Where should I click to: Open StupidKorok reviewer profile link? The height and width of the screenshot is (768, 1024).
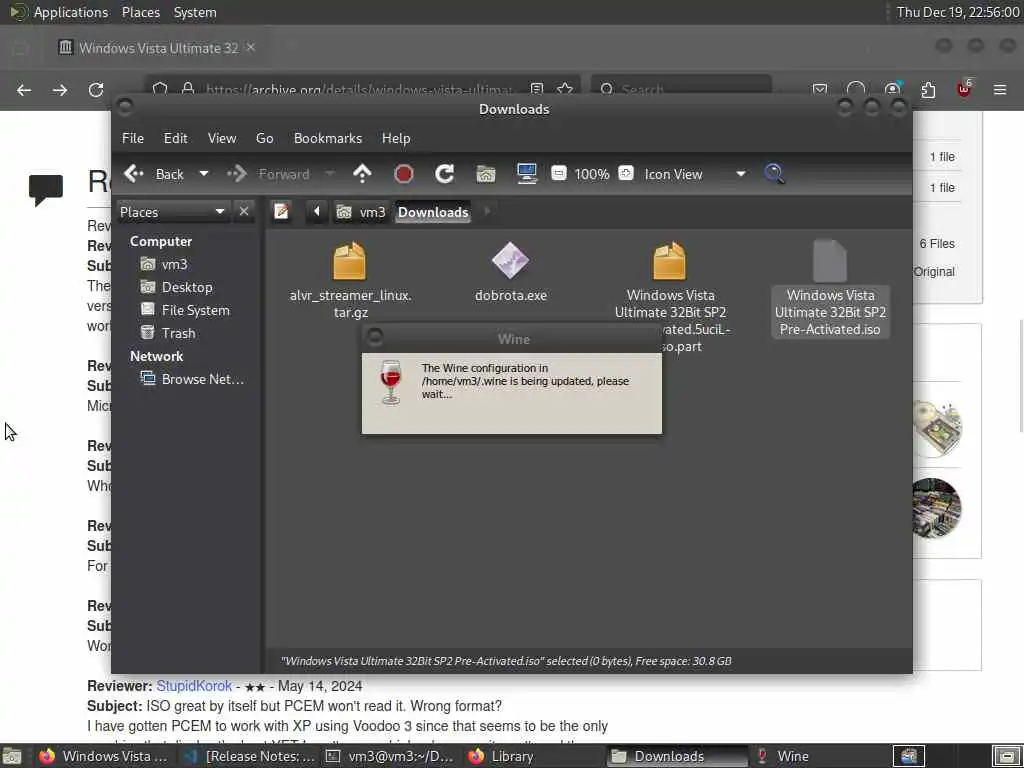(x=194, y=686)
